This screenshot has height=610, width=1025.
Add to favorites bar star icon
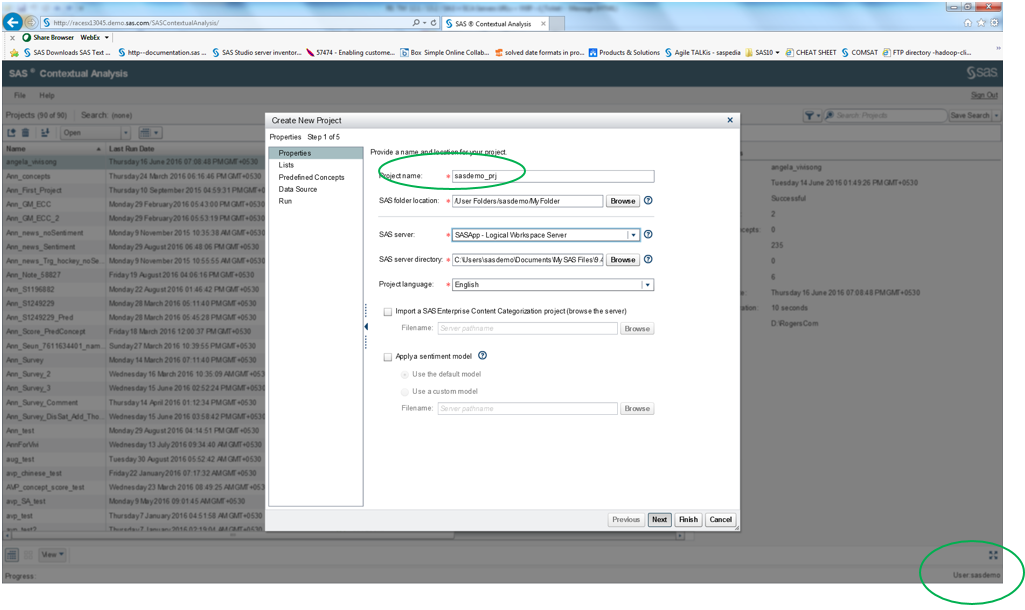coord(14,52)
